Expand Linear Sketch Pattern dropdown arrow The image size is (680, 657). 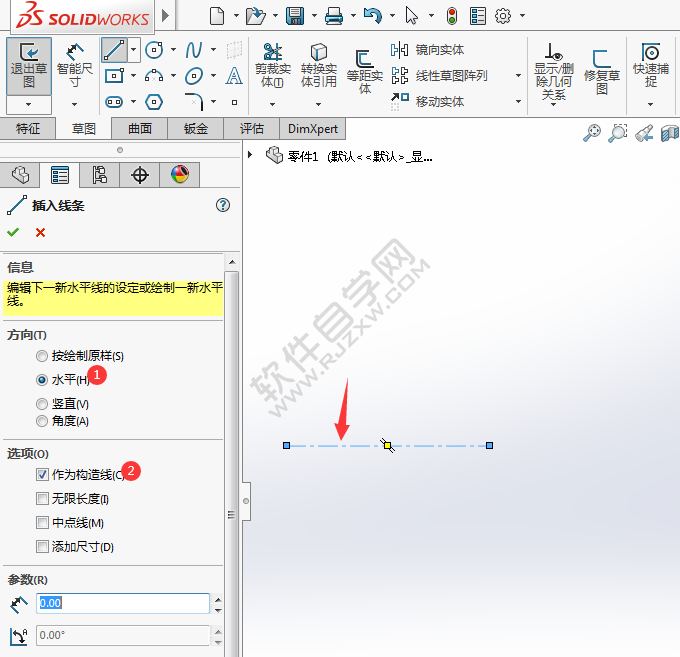point(518,76)
